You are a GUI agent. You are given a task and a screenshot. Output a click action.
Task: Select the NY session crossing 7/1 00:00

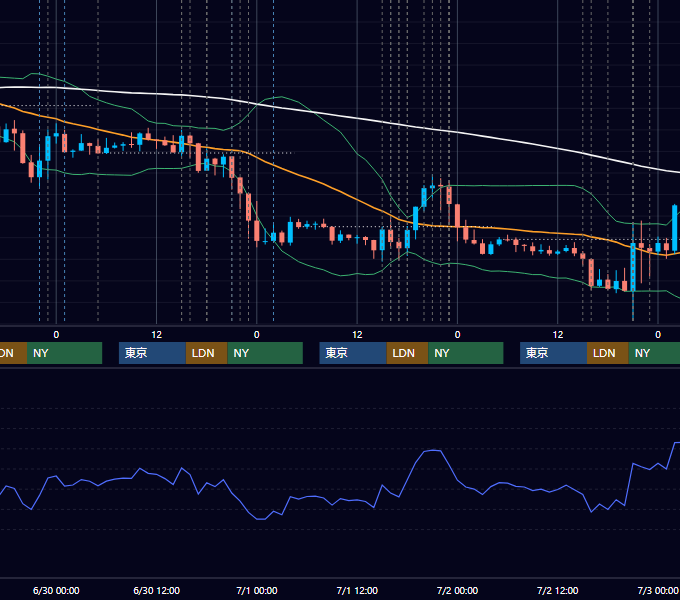click(x=265, y=353)
